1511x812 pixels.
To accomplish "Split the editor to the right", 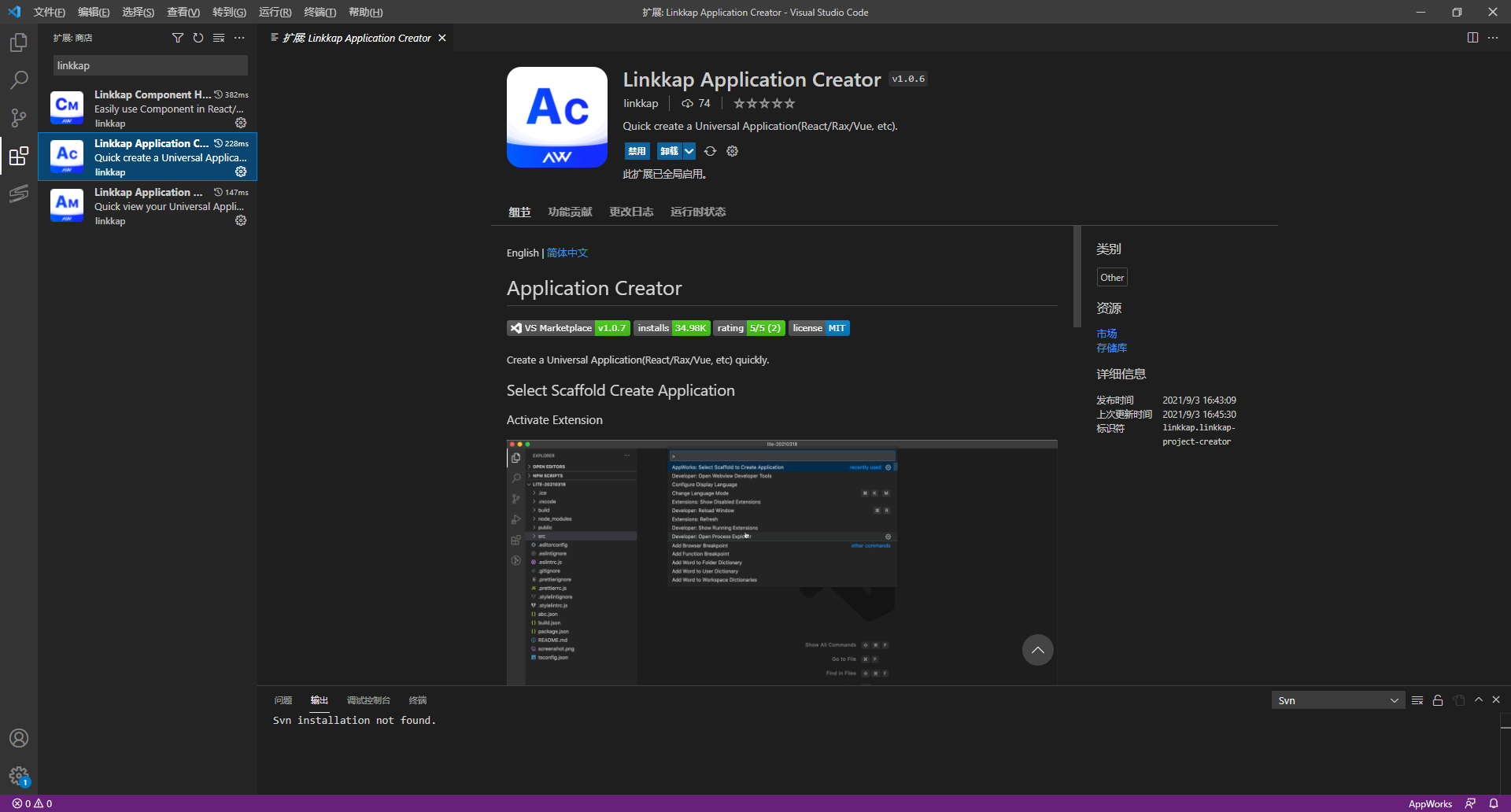I will pos(1472,38).
